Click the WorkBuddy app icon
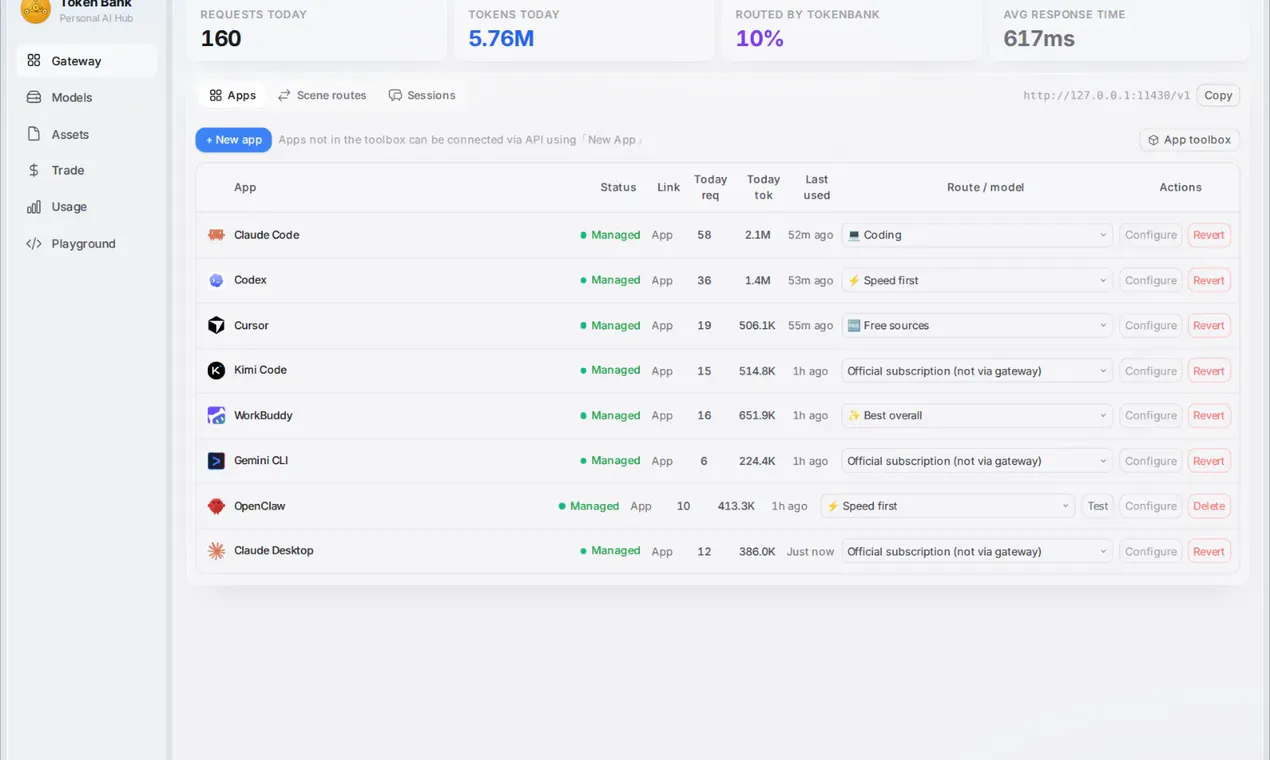The width and height of the screenshot is (1270, 760). point(216,415)
